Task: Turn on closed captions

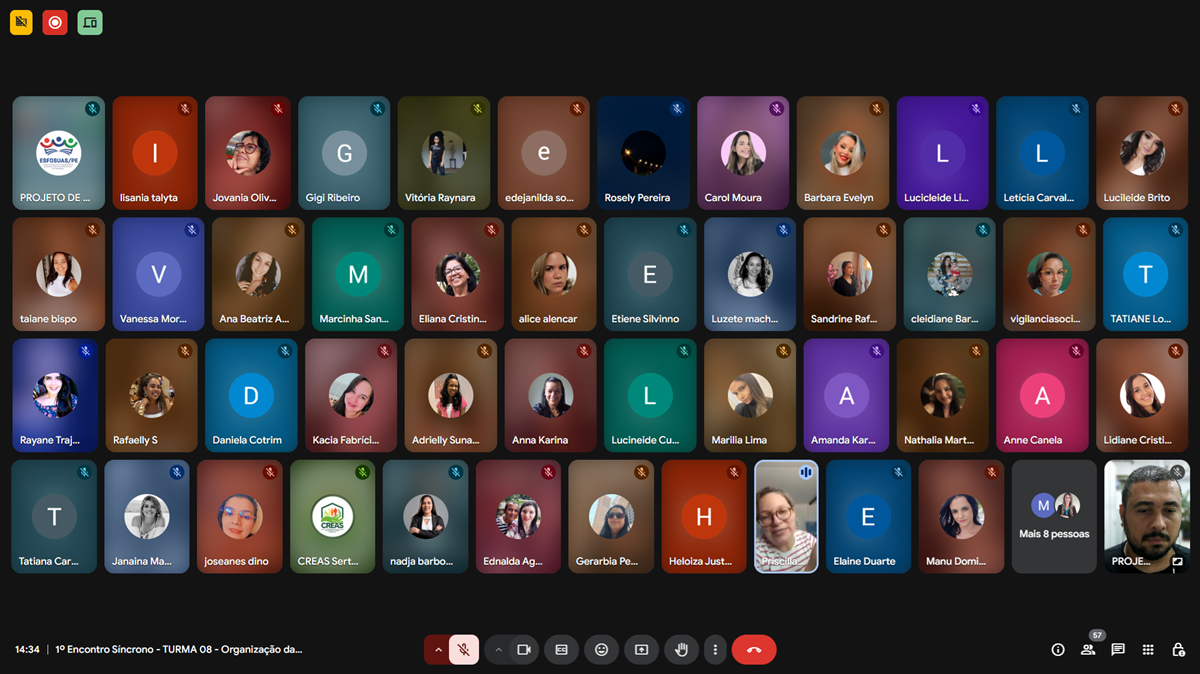Action: tap(561, 650)
